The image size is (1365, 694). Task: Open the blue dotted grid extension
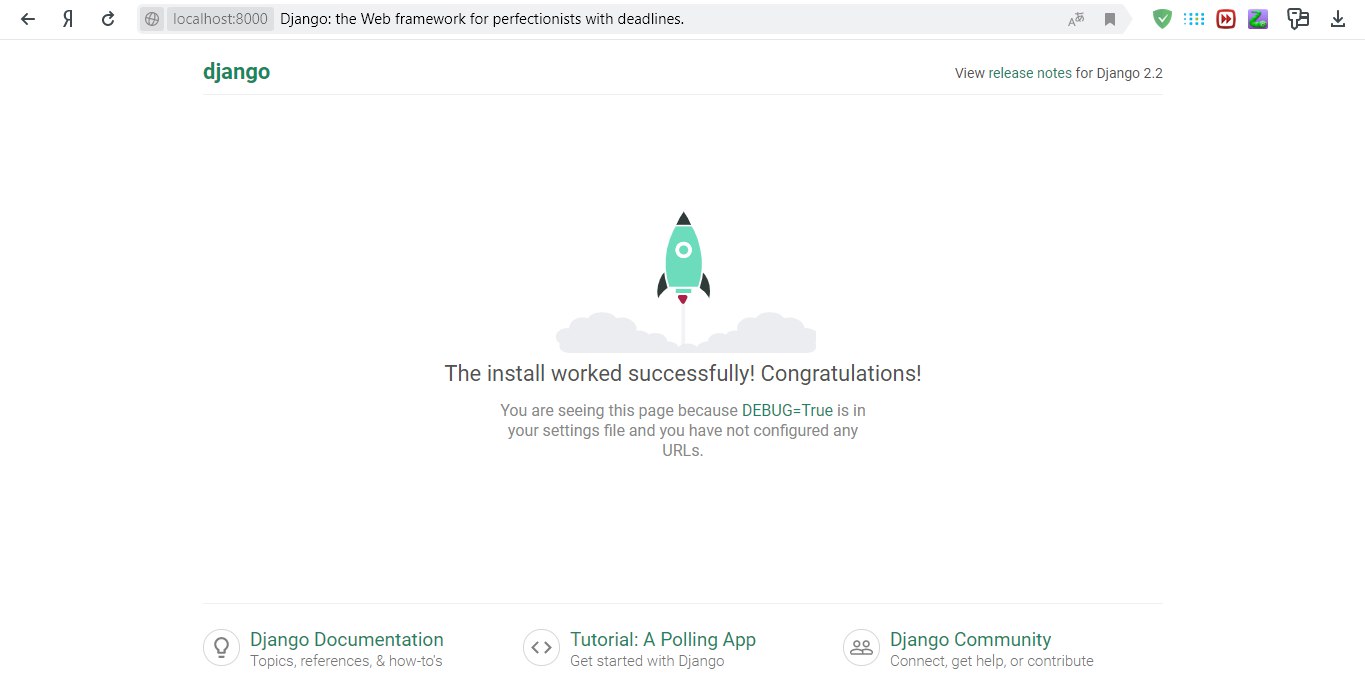(x=1194, y=19)
